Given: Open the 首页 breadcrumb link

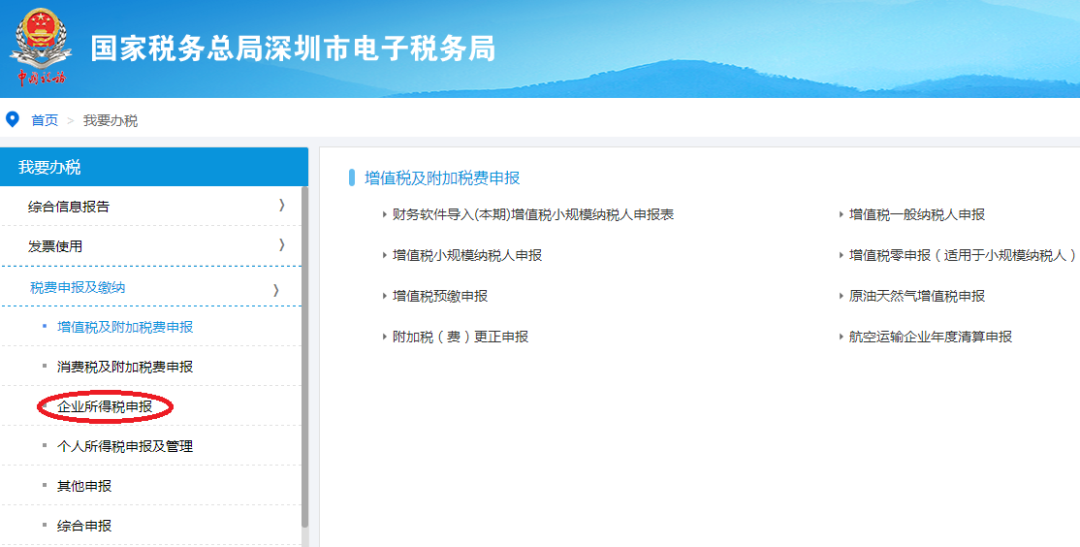Looking at the screenshot, I should (x=45, y=121).
